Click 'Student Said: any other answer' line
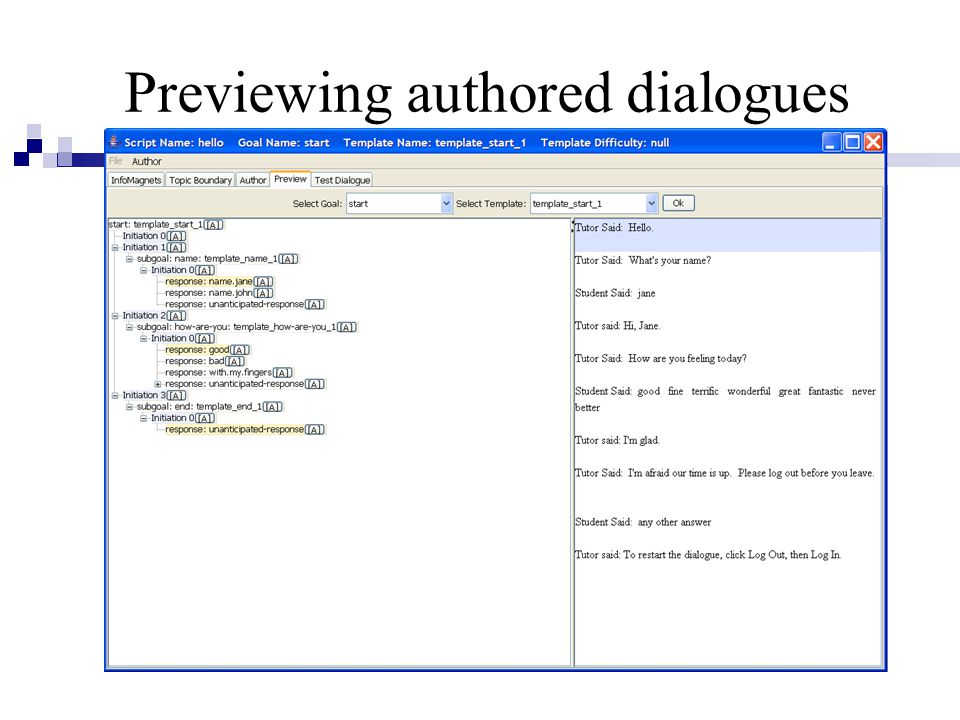Screen dimensions: 960x720 (x=643, y=522)
